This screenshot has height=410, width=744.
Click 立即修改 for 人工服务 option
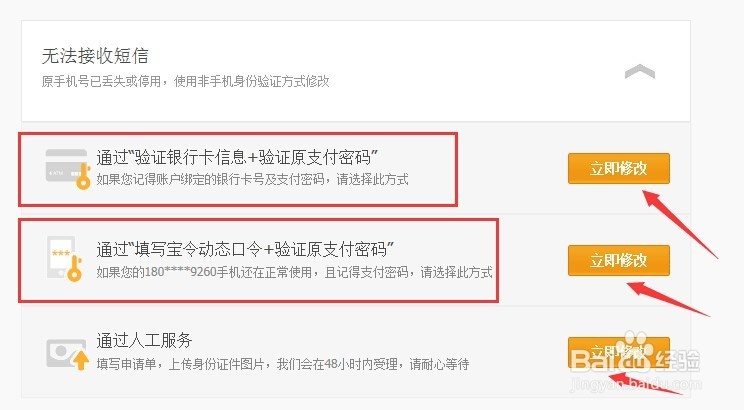point(619,352)
